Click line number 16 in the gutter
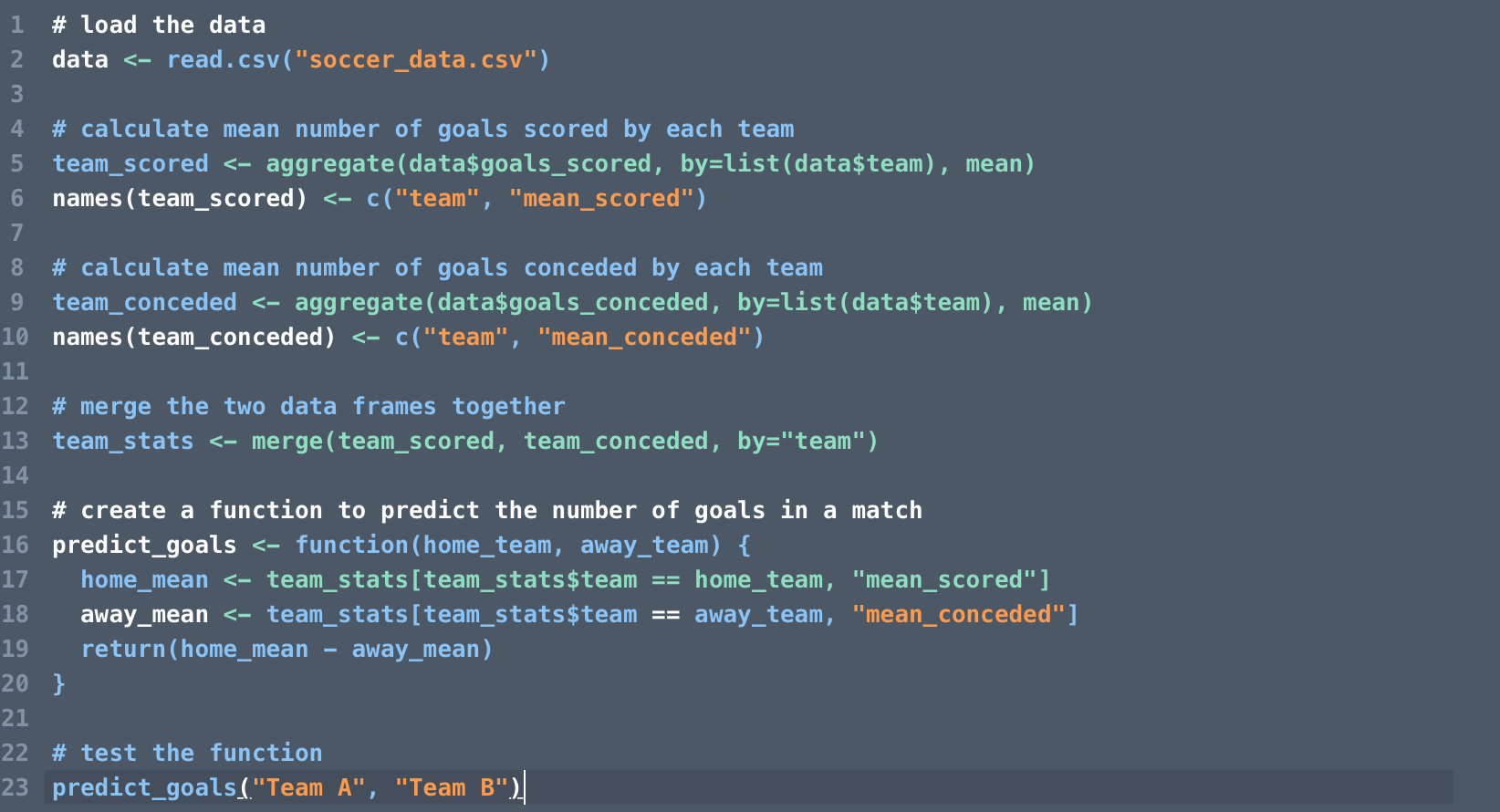1500x812 pixels. tap(15, 545)
